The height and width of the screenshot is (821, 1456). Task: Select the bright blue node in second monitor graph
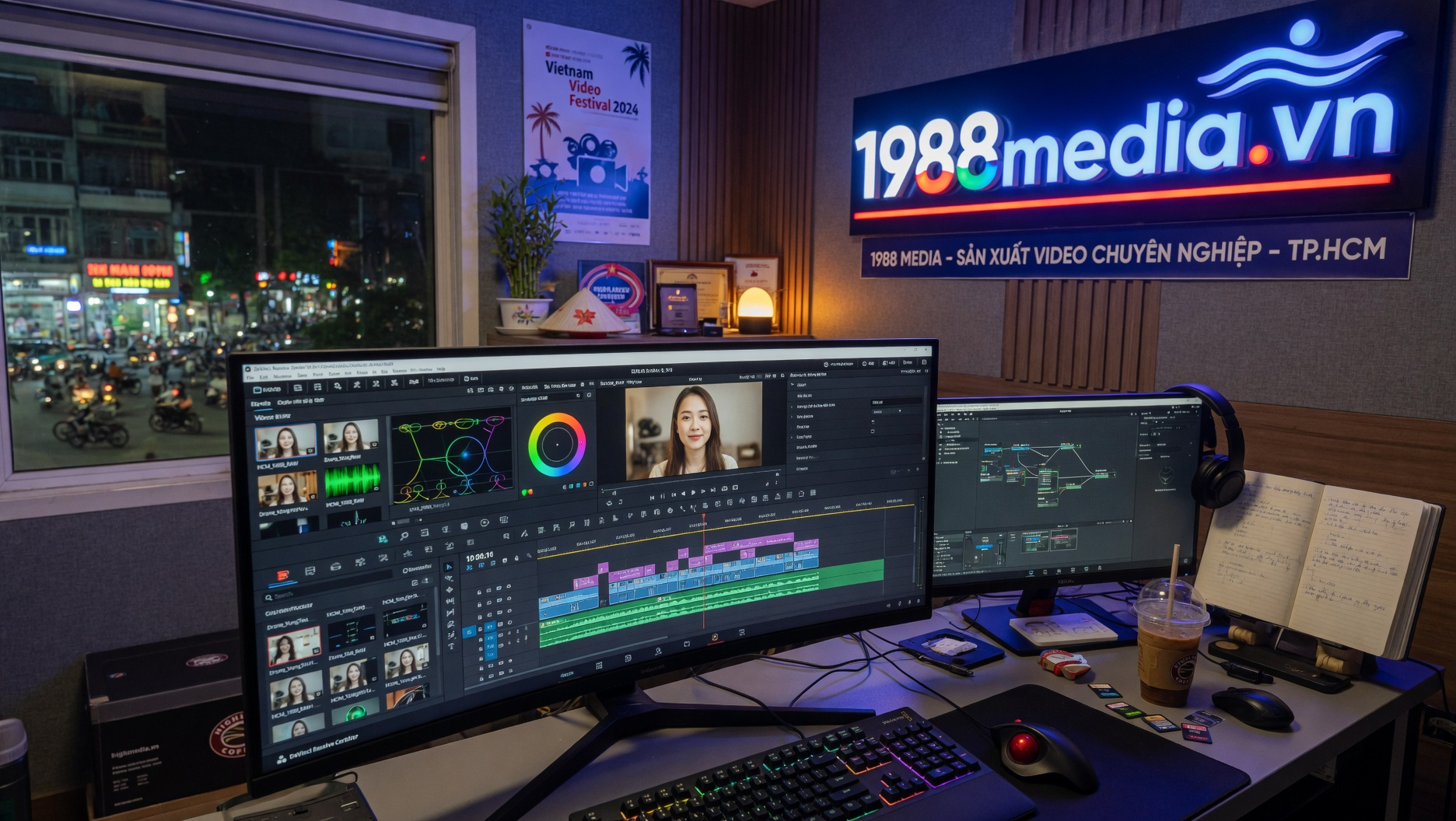(1020, 449)
